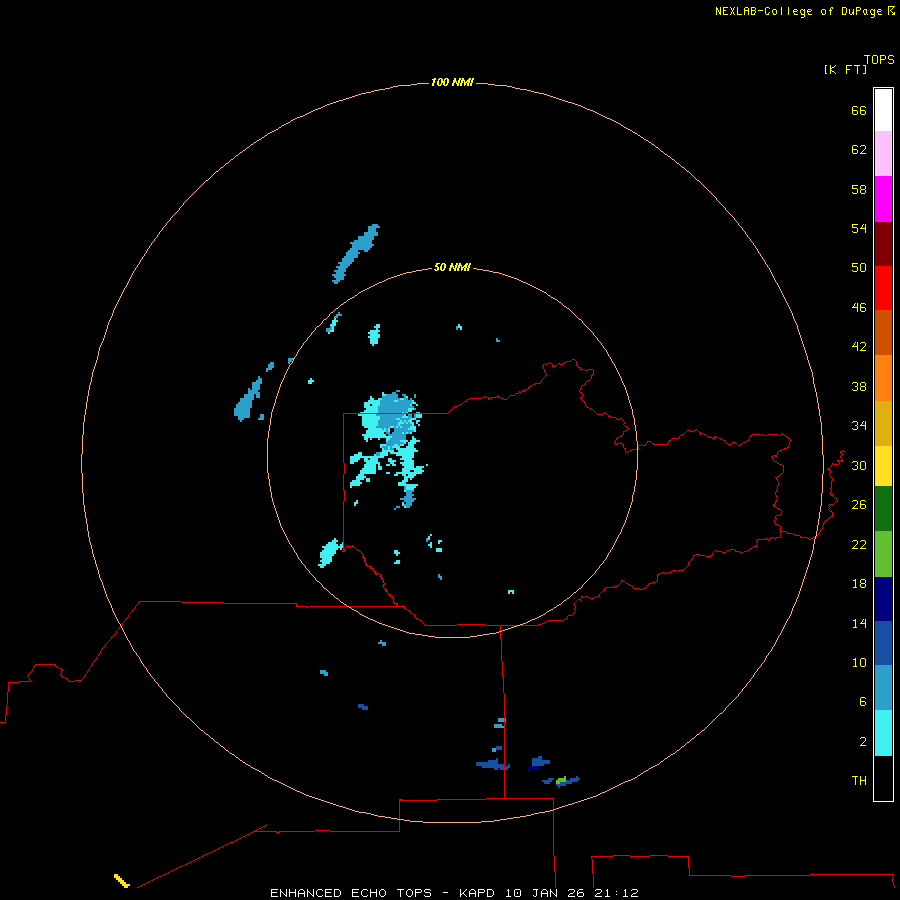Click the "KAPD" station identifier
900x900 pixels.
(477, 893)
